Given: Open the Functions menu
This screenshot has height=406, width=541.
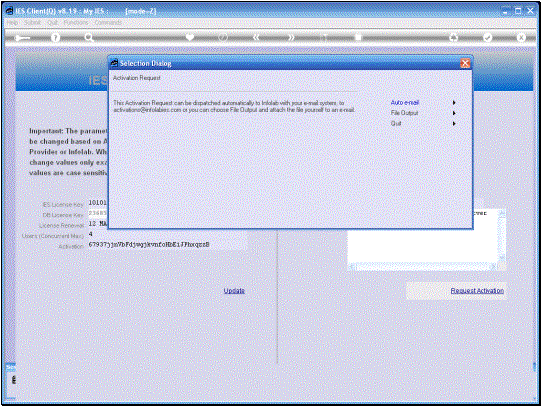Looking at the screenshot, I should point(76,22).
